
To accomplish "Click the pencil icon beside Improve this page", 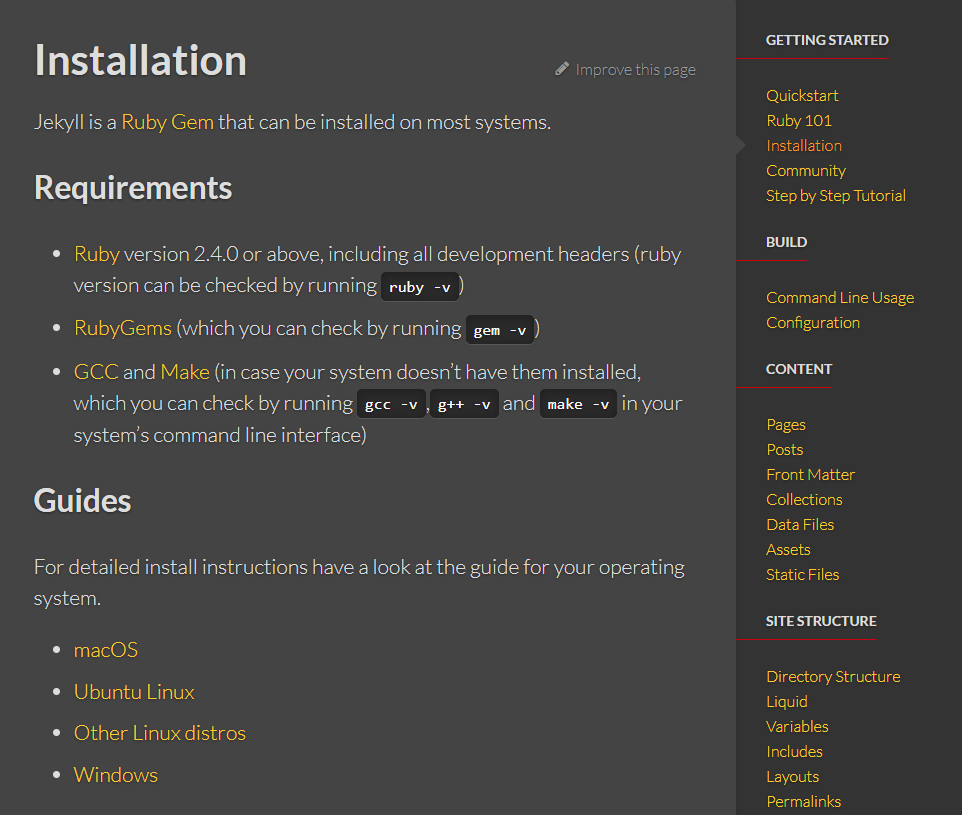I will 562,69.
